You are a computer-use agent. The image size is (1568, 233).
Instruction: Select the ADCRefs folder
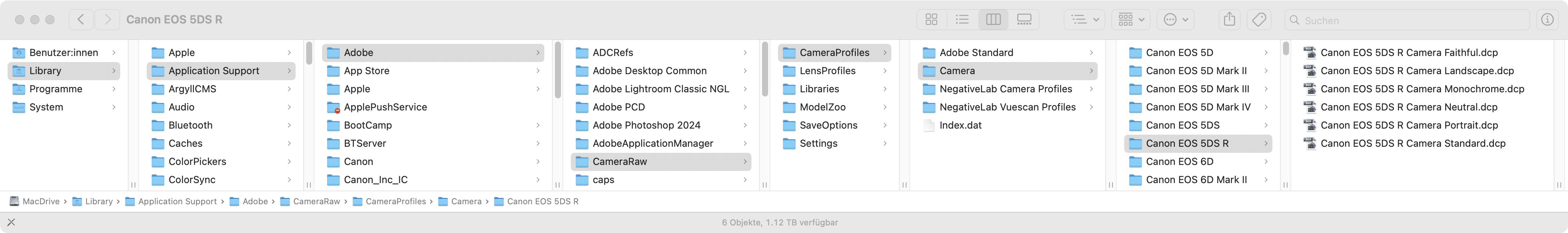click(661, 52)
